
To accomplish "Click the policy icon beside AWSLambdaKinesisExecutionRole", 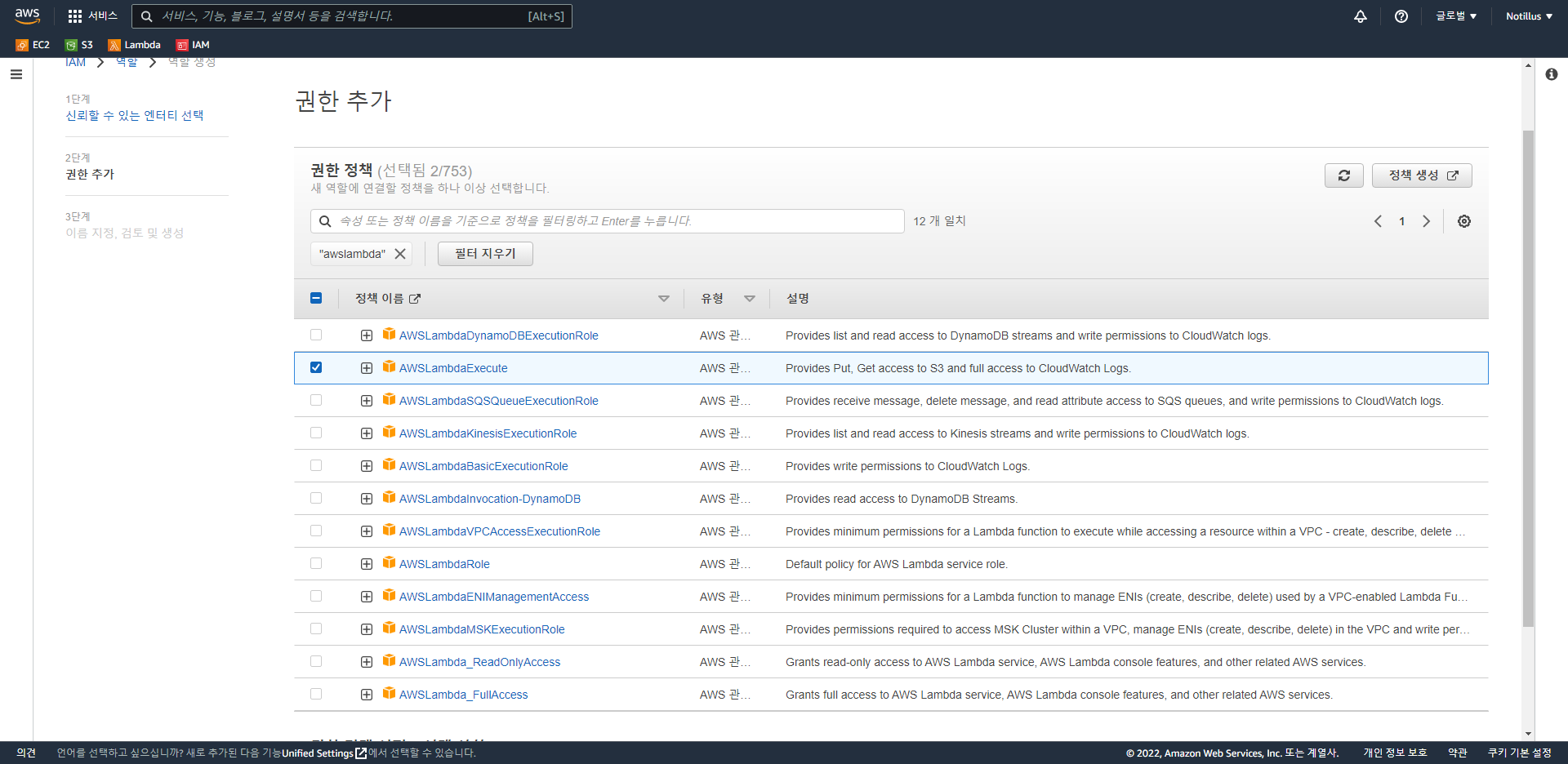I will pos(390,432).
